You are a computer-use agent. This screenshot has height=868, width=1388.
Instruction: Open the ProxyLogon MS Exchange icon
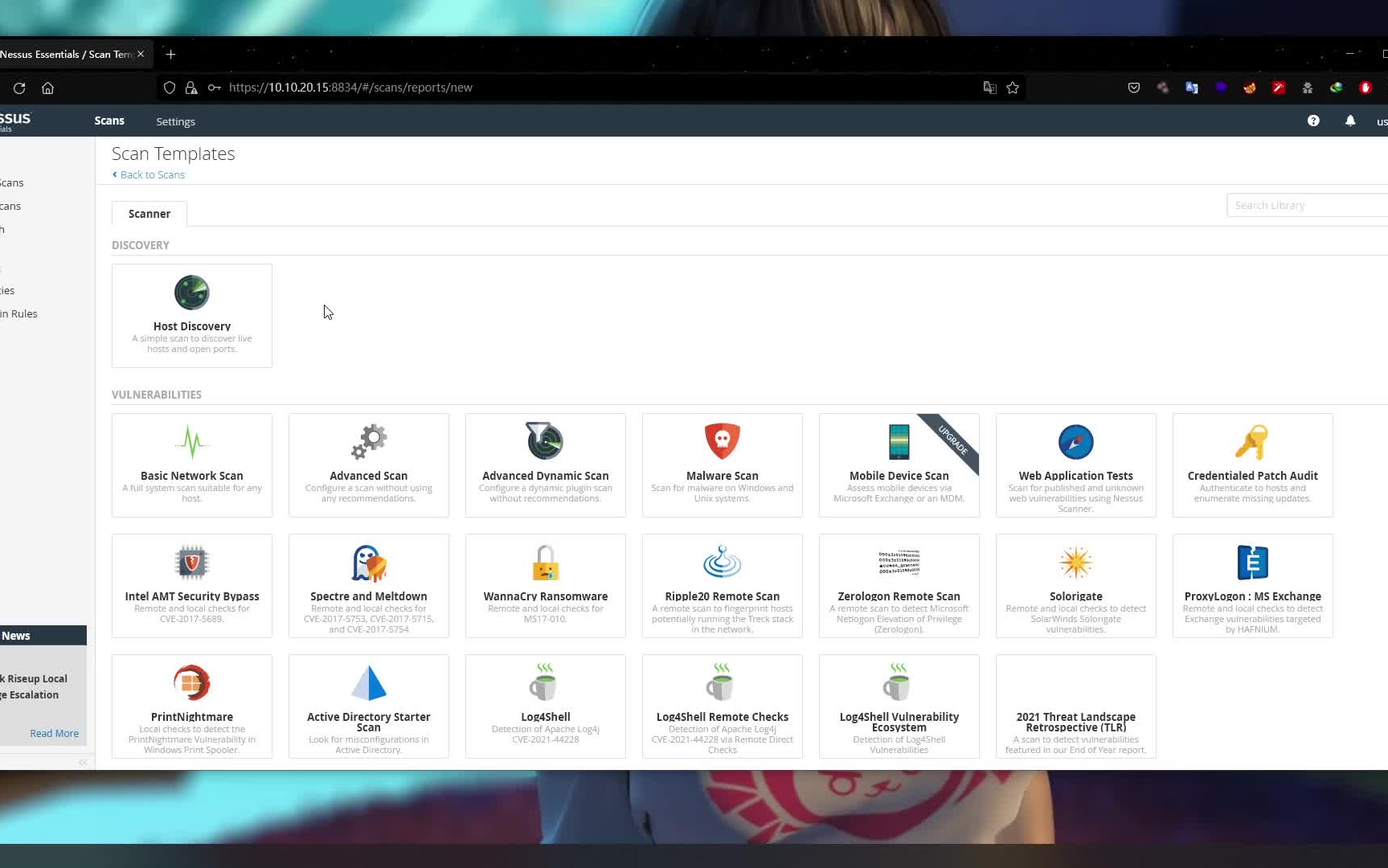click(1252, 562)
